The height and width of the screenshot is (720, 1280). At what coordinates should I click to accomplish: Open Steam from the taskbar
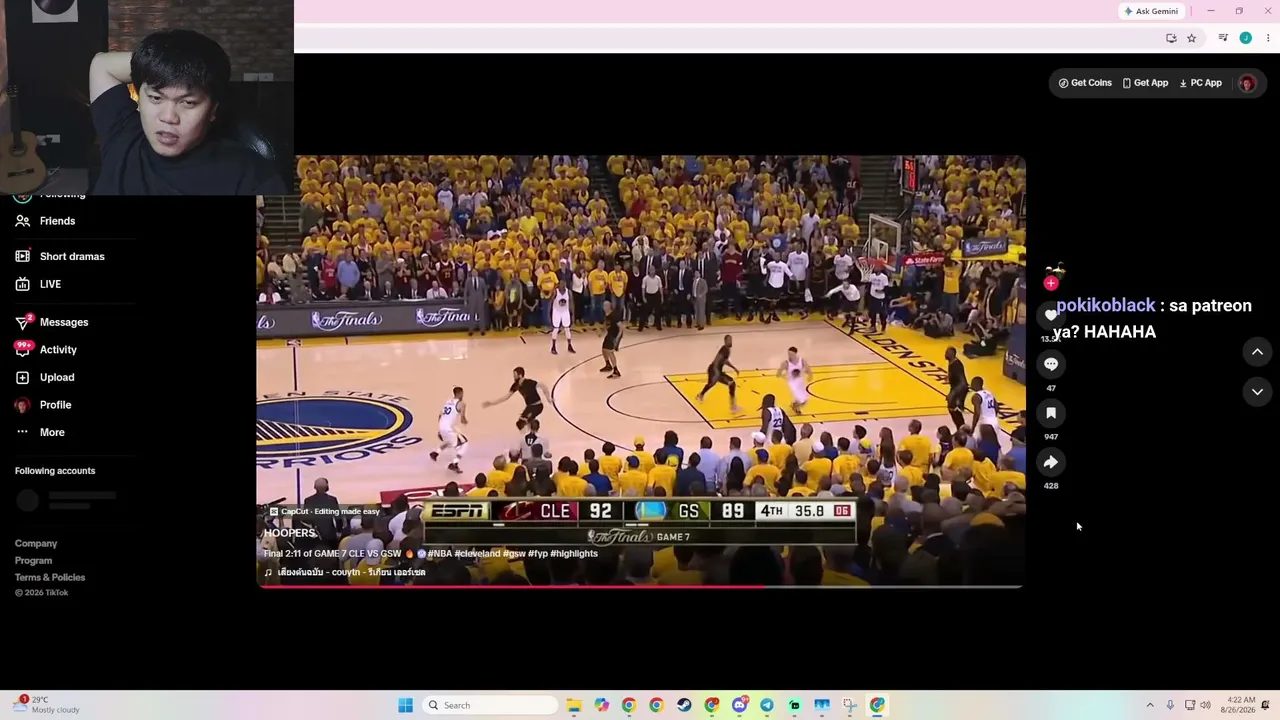pyautogui.click(x=684, y=705)
